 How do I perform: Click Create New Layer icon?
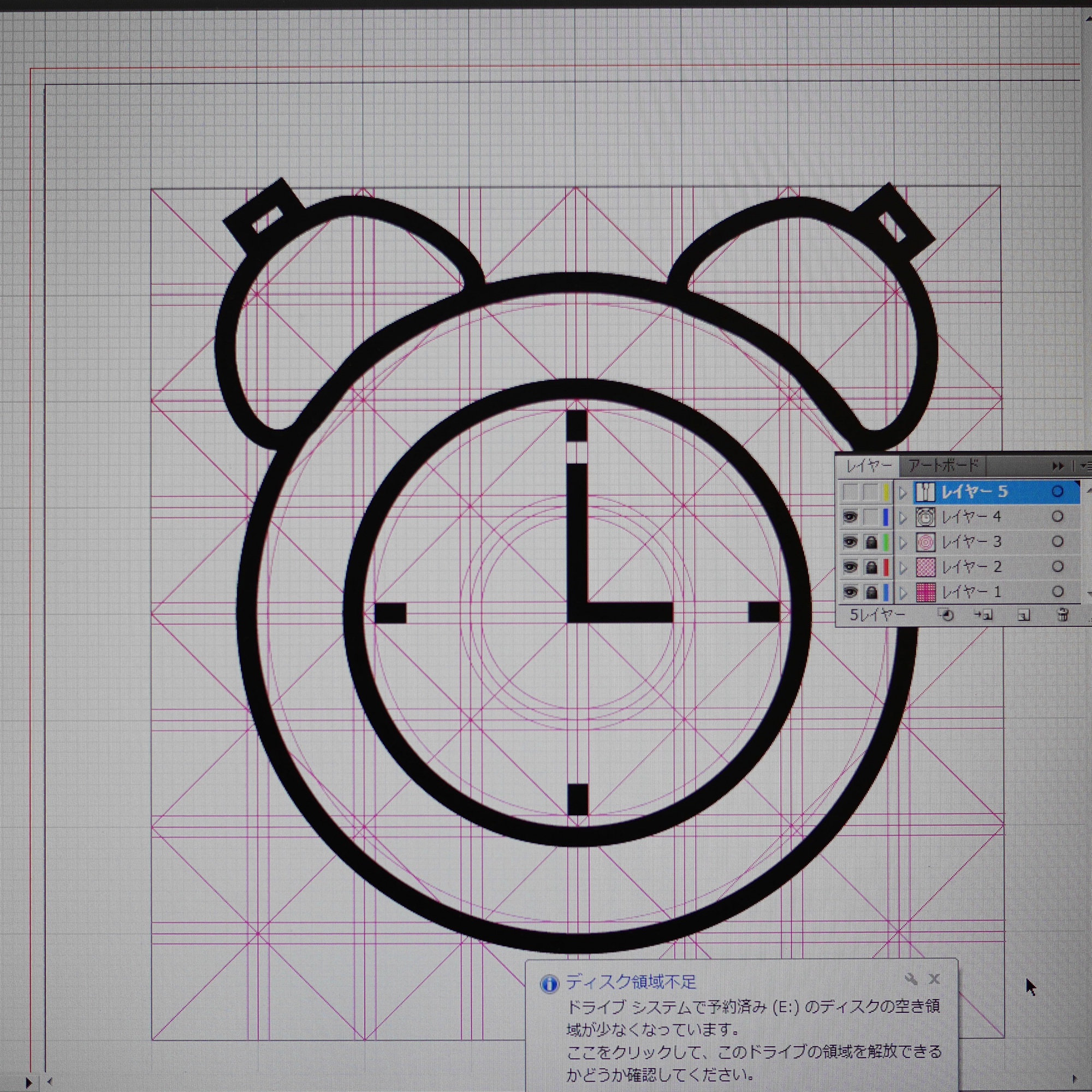coord(1023,615)
